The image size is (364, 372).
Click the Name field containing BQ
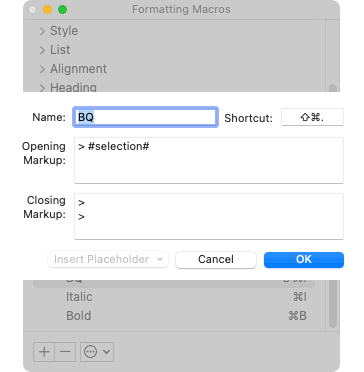pyautogui.click(x=145, y=117)
